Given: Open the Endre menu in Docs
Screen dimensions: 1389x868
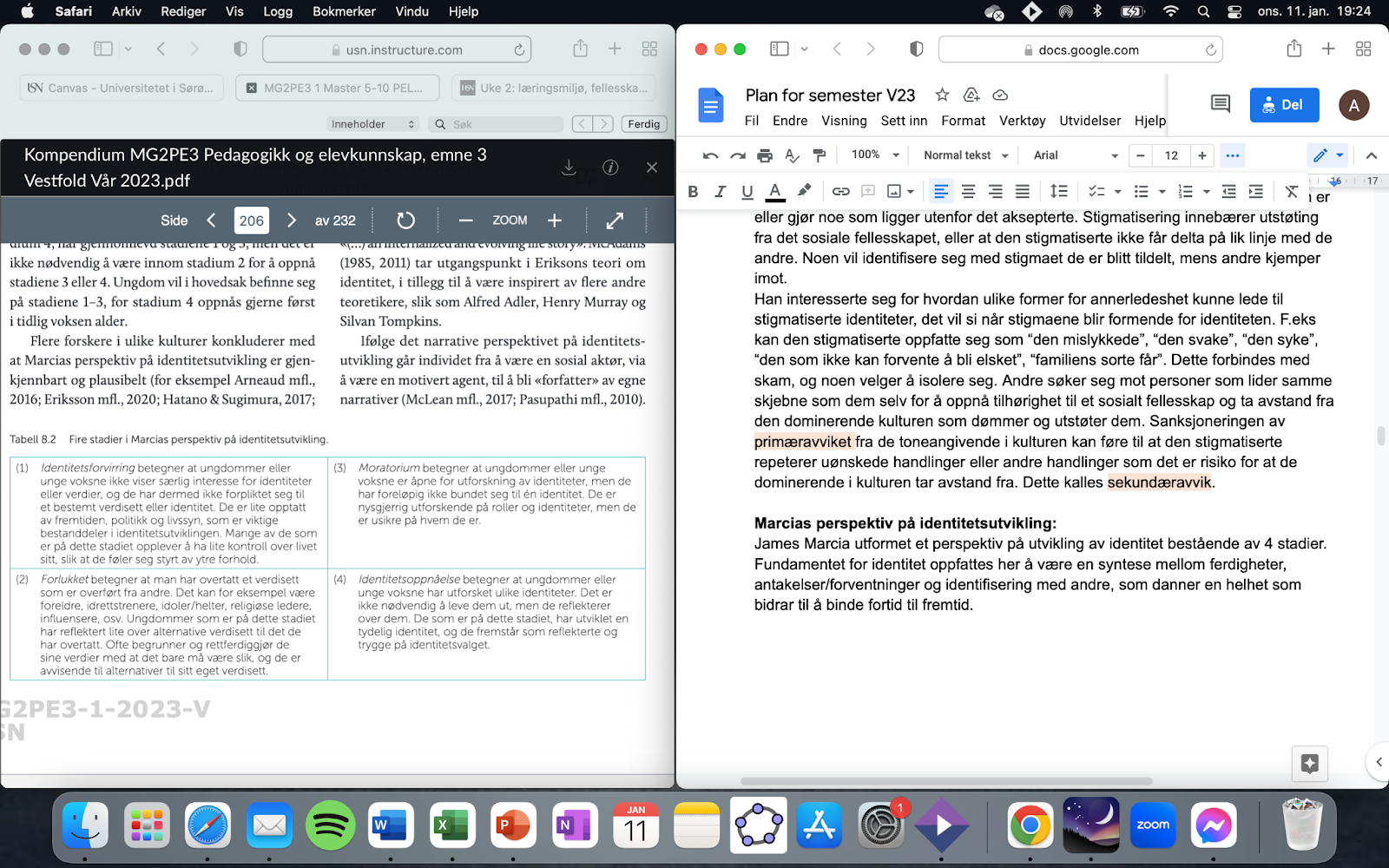Looking at the screenshot, I should tap(790, 121).
